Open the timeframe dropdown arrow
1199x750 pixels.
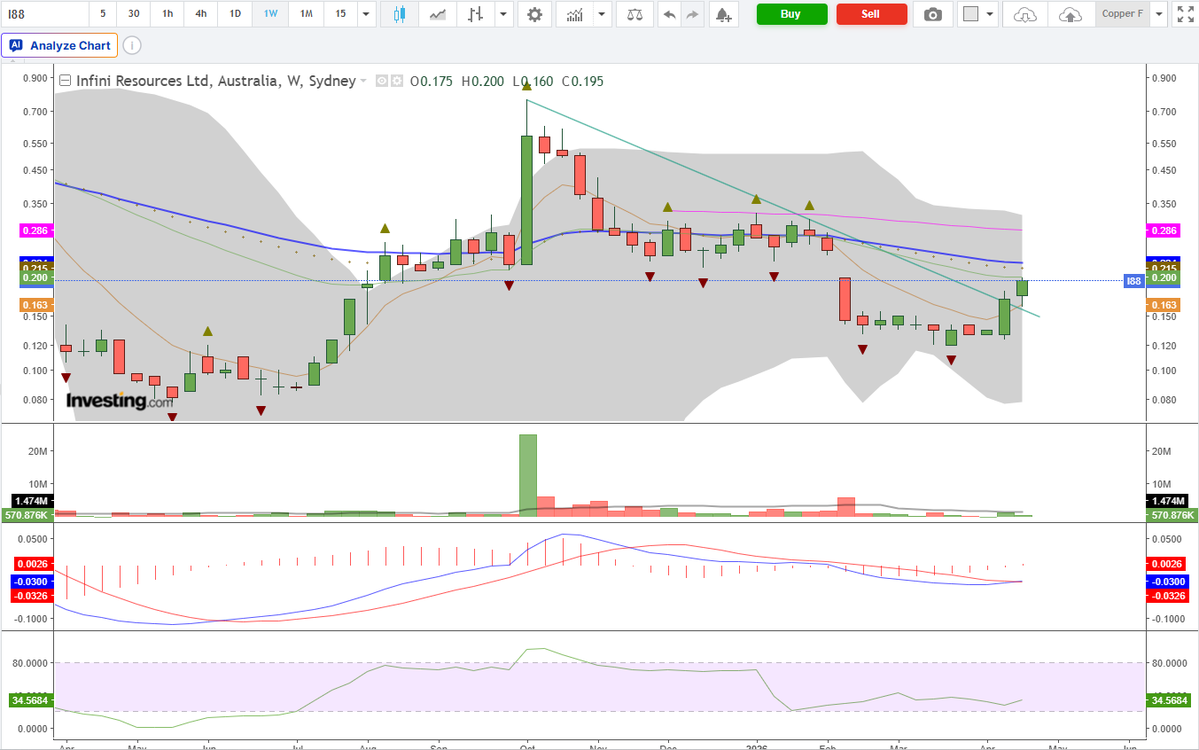366,14
